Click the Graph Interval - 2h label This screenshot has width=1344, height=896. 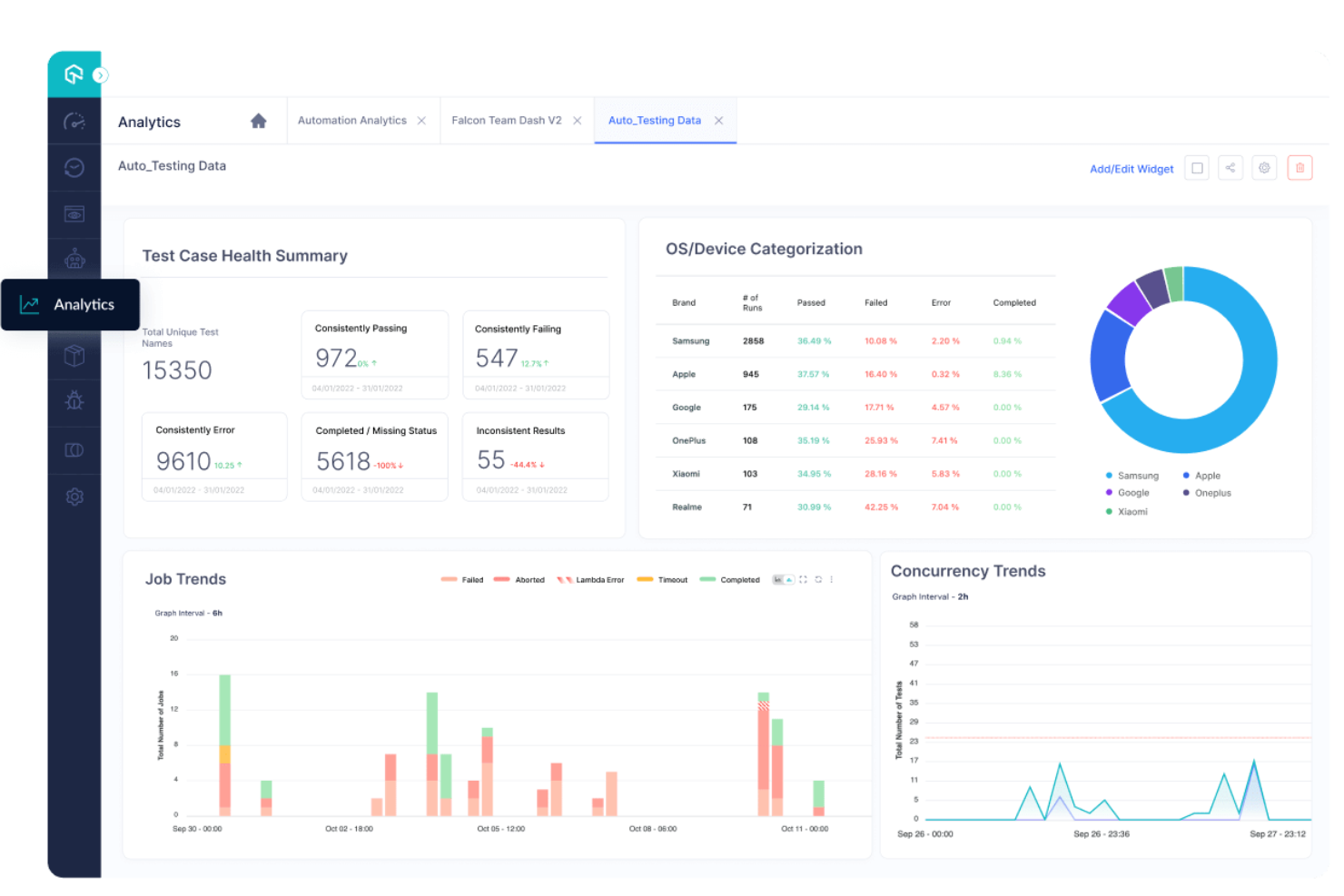(930, 597)
